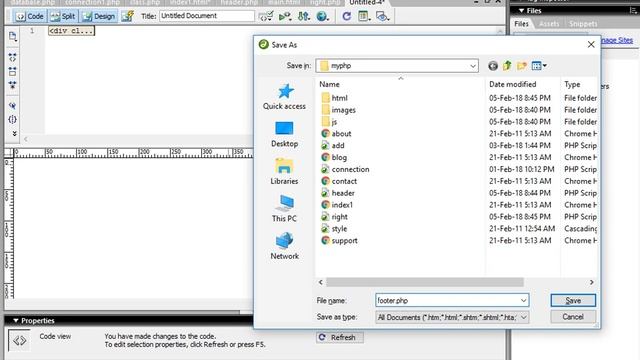The width and height of the screenshot is (640, 360).
Task: Click the horizontal scrollbar in file list
Action: [x=425, y=282]
